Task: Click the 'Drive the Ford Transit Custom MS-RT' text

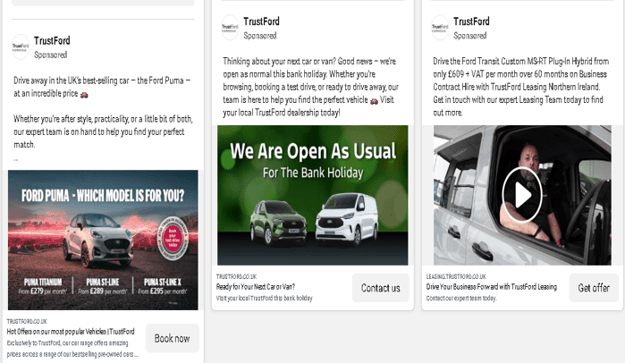Action: pos(521,87)
